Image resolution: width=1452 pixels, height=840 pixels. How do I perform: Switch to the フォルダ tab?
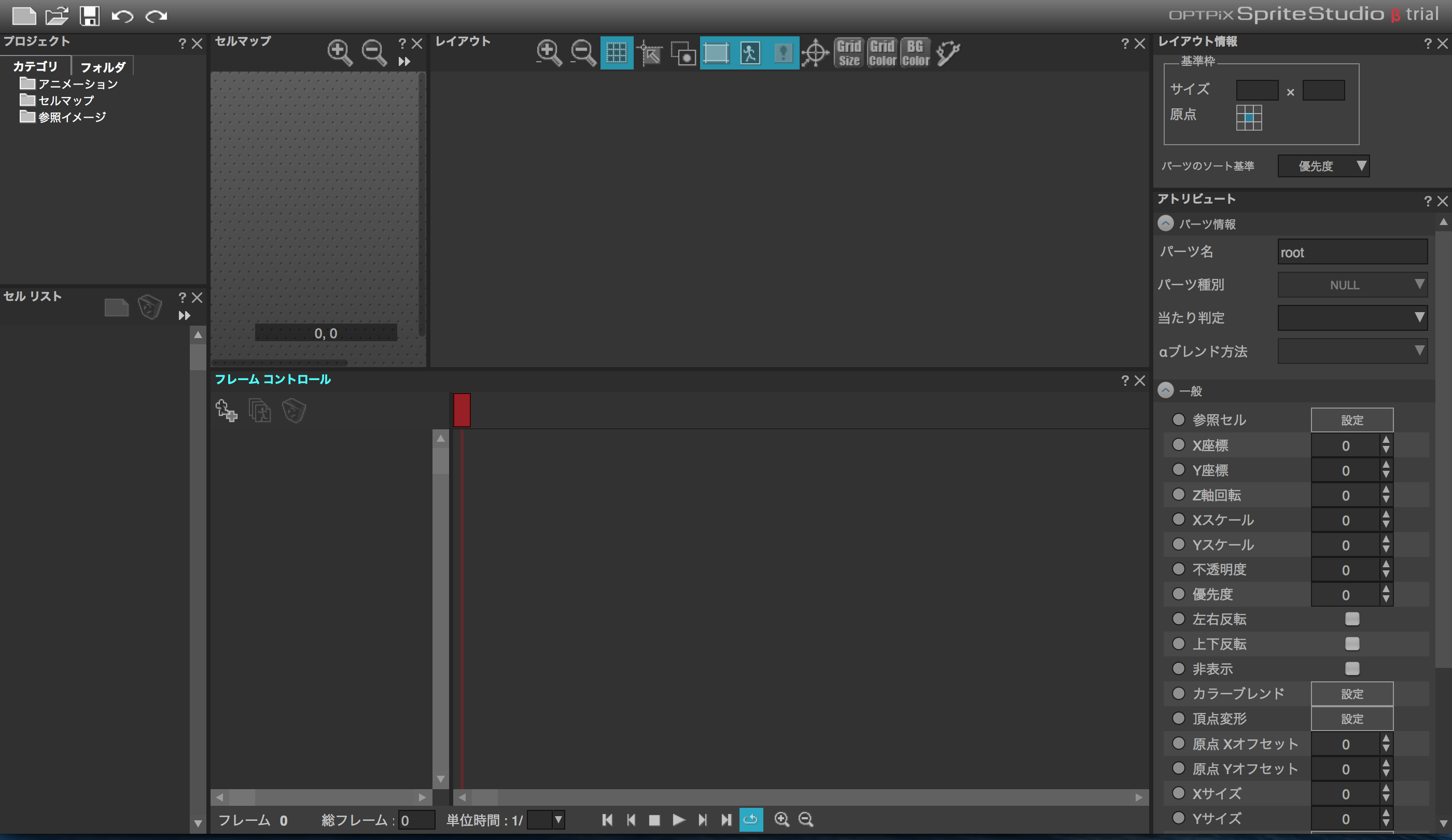[x=103, y=67]
